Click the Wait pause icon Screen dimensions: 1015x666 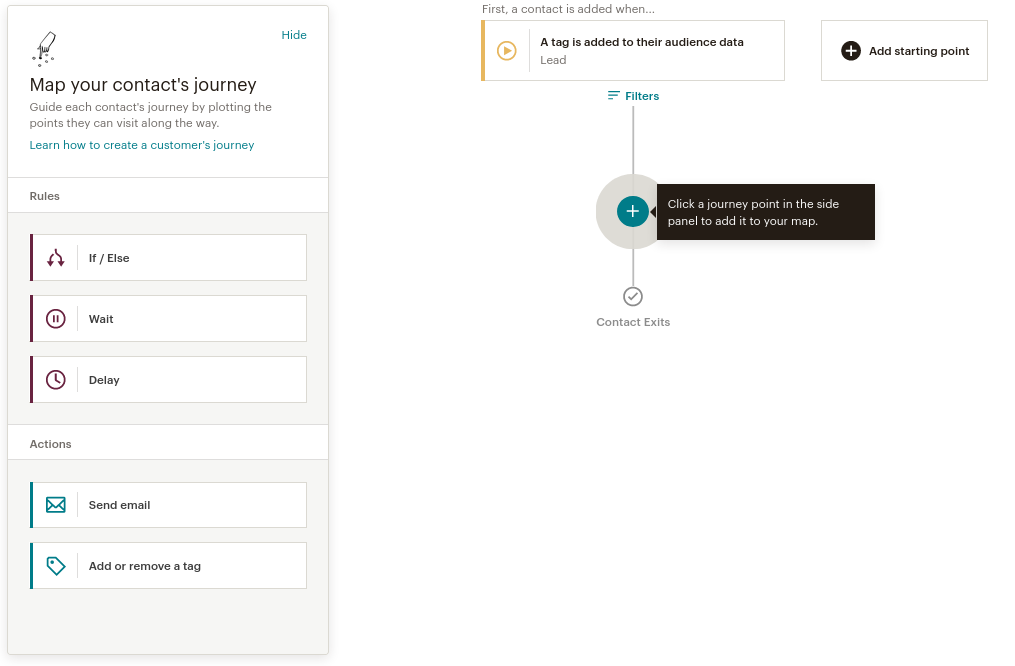pyautogui.click(x=56, y=319)
